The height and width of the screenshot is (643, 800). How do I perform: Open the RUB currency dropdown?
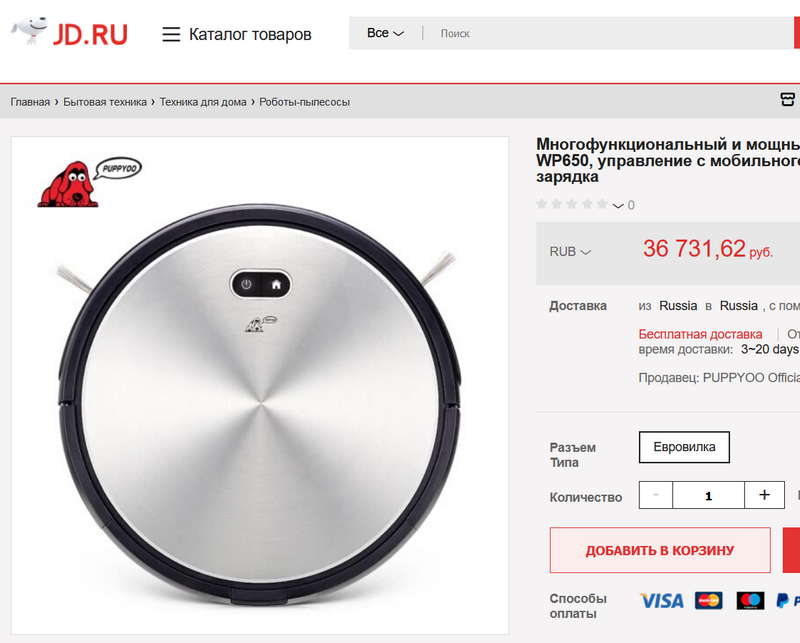click(570, 252)
